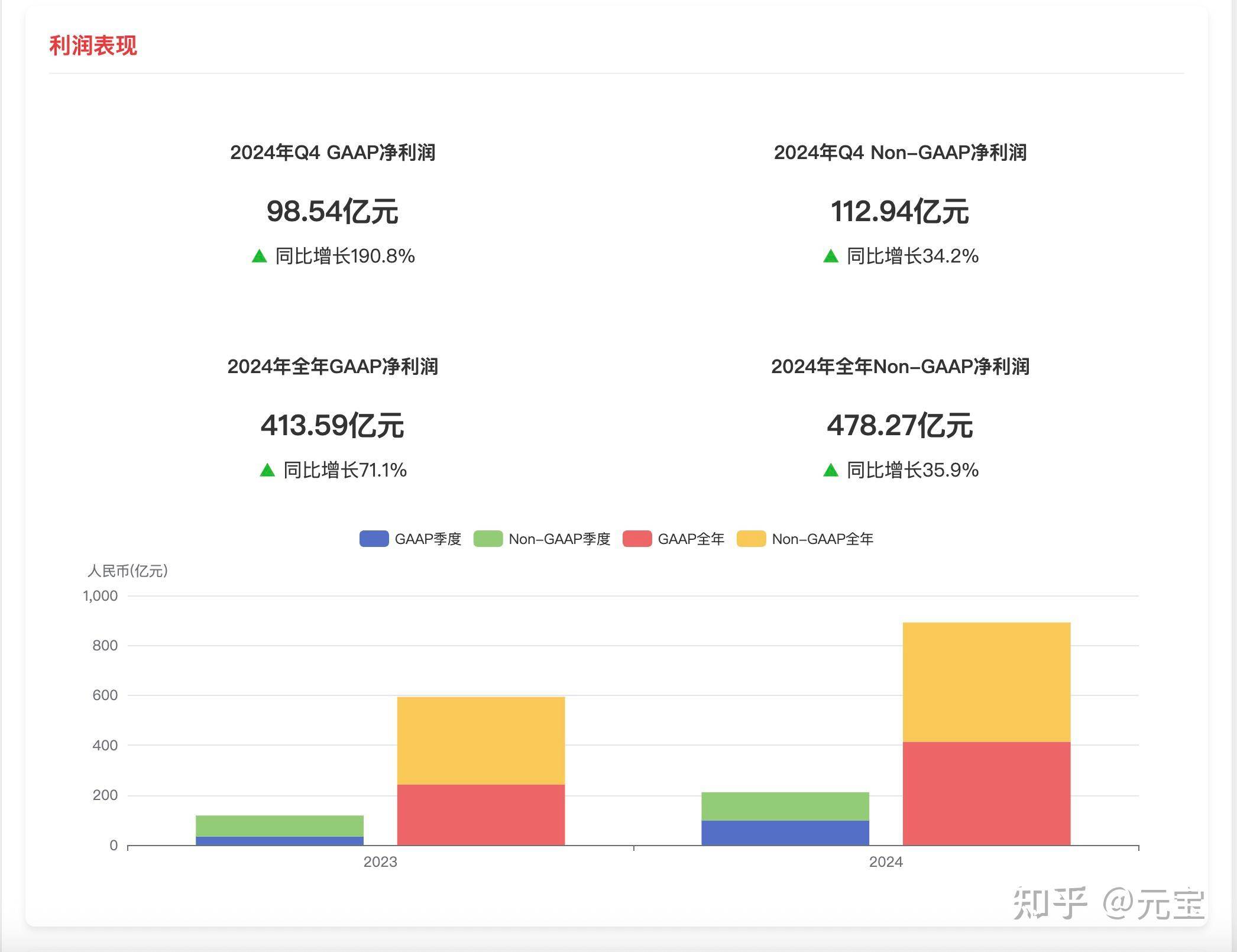Image resolution: width=1237 pixels, height=952 pixels.
Task: Click the GAAP全年 legend label
Action: [691, 539]
